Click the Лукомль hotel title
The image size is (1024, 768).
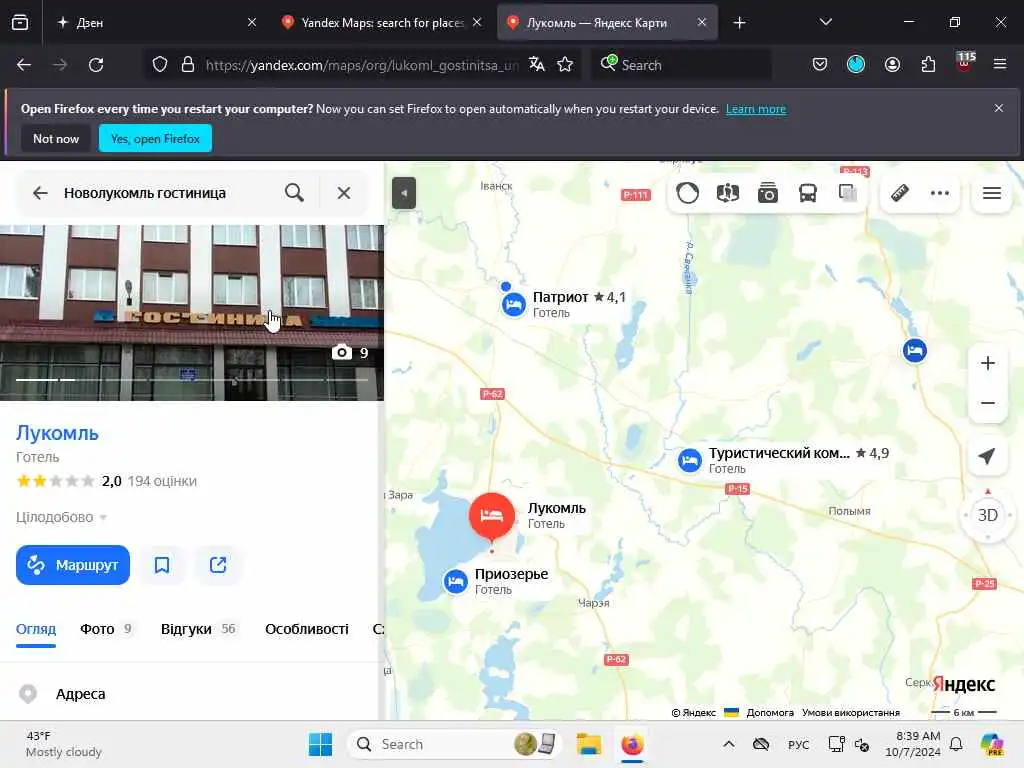coord(57,433)
